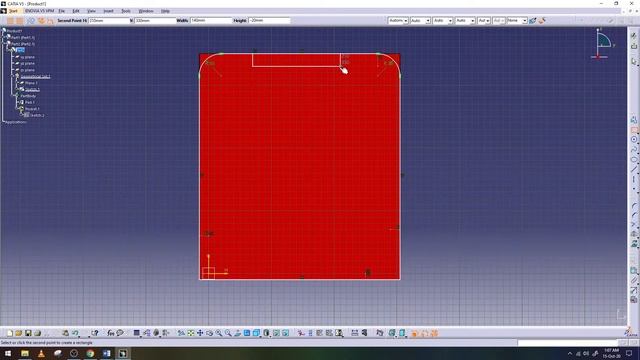This screenshot has height=360, width=640.
Task: Click the New document icon
Action: point(10,333)
